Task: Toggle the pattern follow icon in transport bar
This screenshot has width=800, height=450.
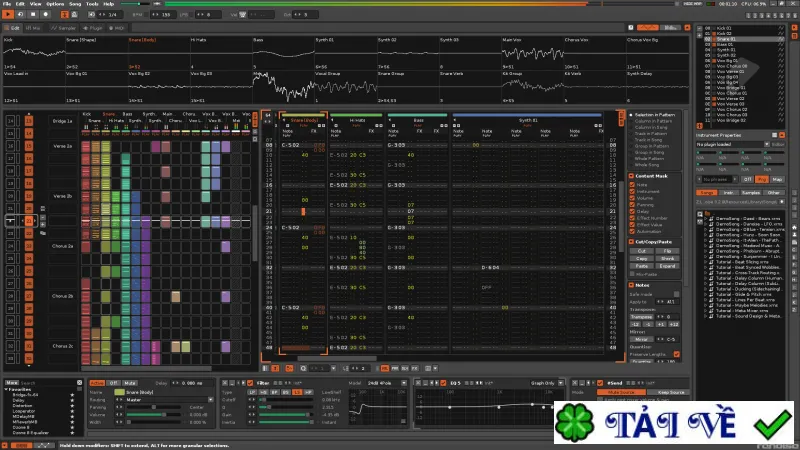Action: 65,14
